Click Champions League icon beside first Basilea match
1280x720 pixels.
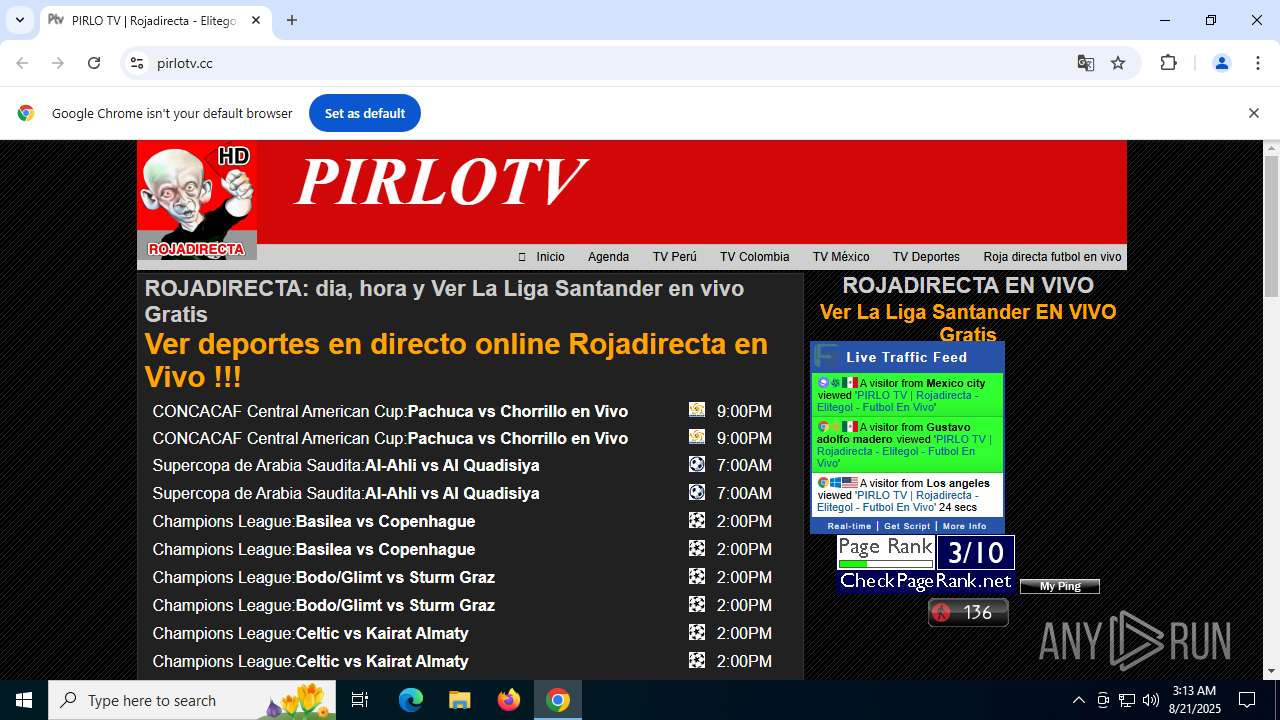point(697,520)
